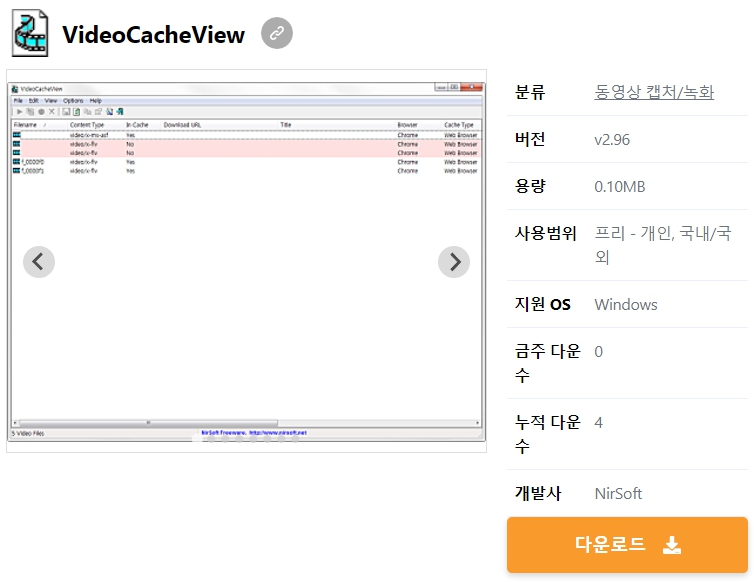Copy the page link with the chain icon
Viewport: 754px width, 583px height.
276,33
